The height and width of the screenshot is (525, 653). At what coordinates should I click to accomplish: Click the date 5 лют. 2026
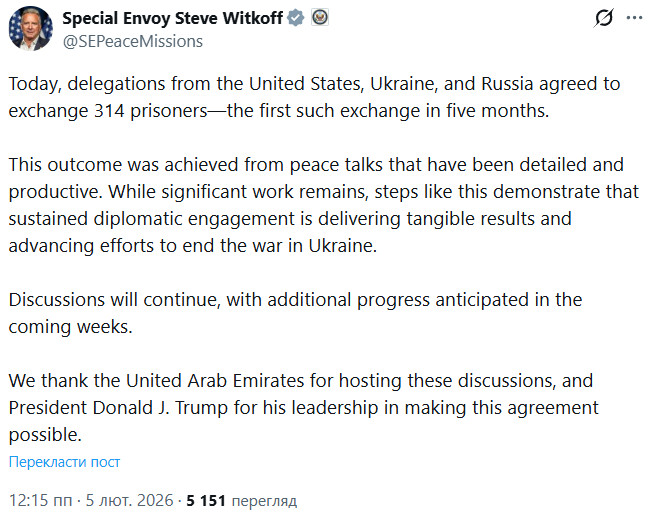click(126, 499)
